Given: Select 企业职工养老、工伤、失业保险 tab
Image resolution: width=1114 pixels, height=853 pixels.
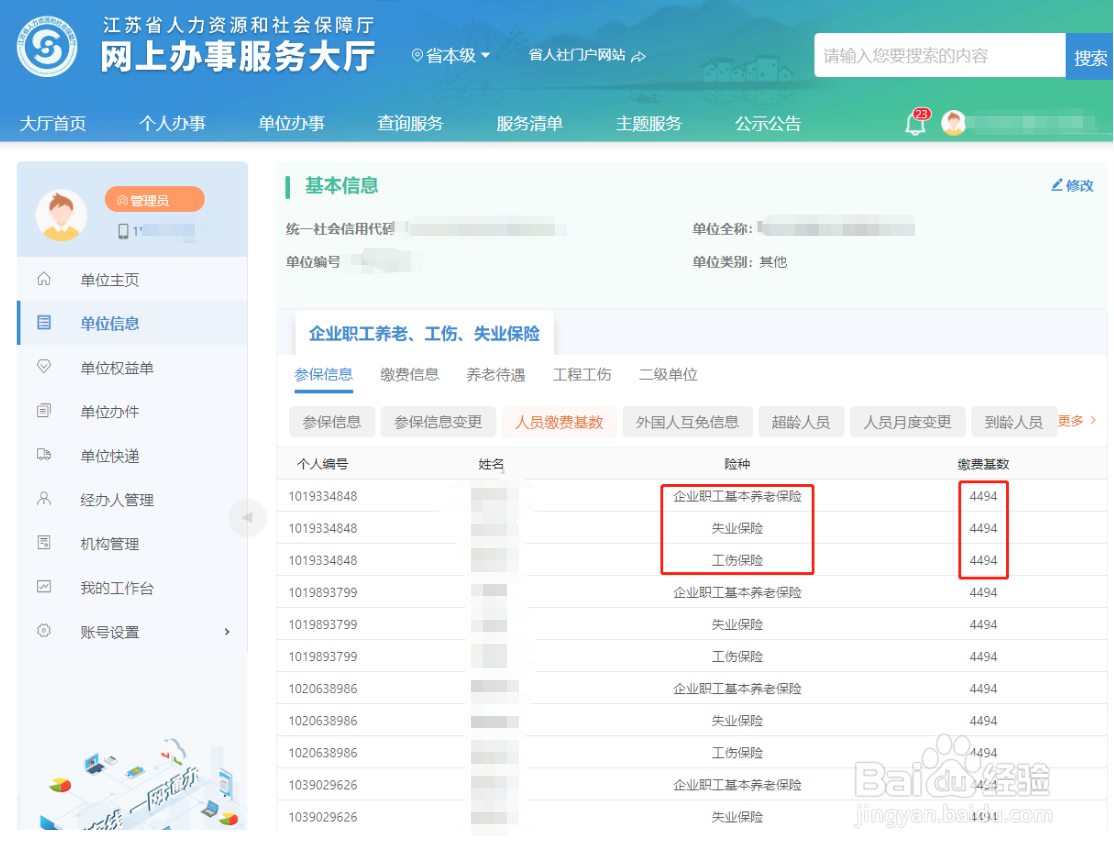Looking at the screenshot, I should [x=424, y=334].
